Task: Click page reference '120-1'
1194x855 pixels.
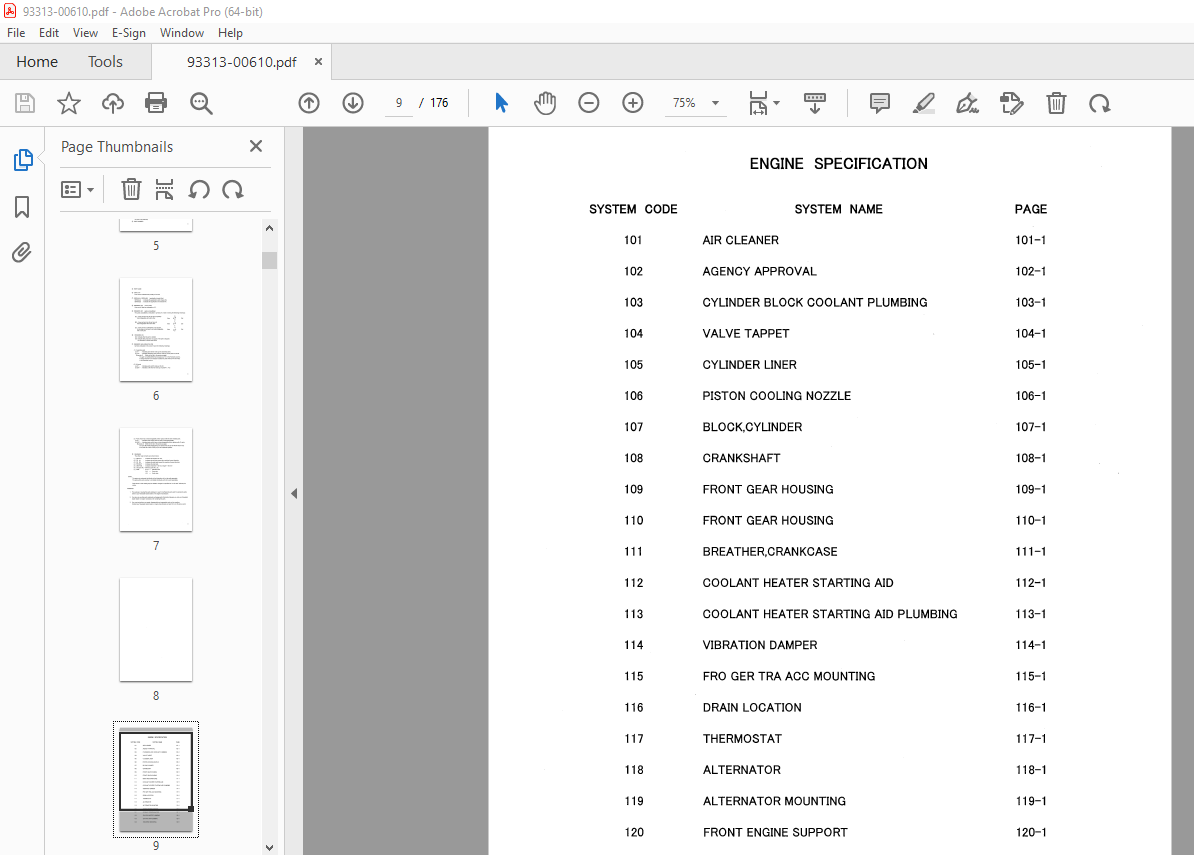Action: click(1031, 832)
